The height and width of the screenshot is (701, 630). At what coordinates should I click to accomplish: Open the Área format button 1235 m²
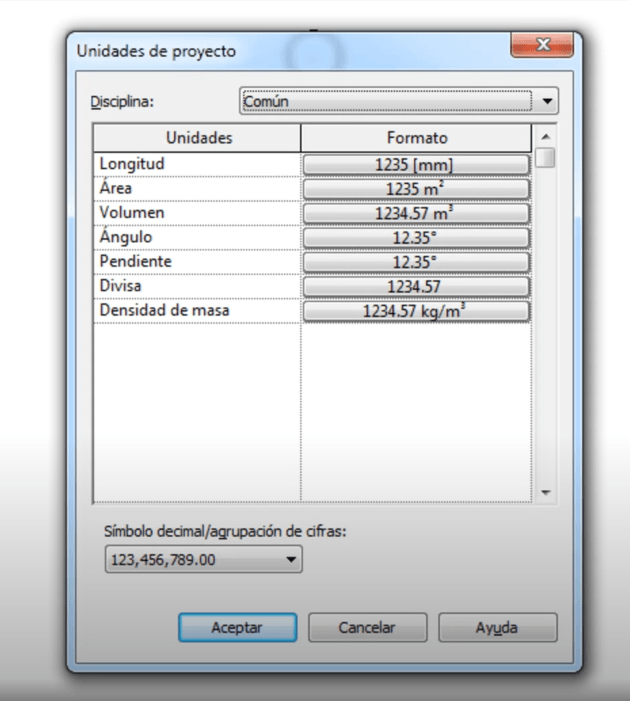[415, 189]
